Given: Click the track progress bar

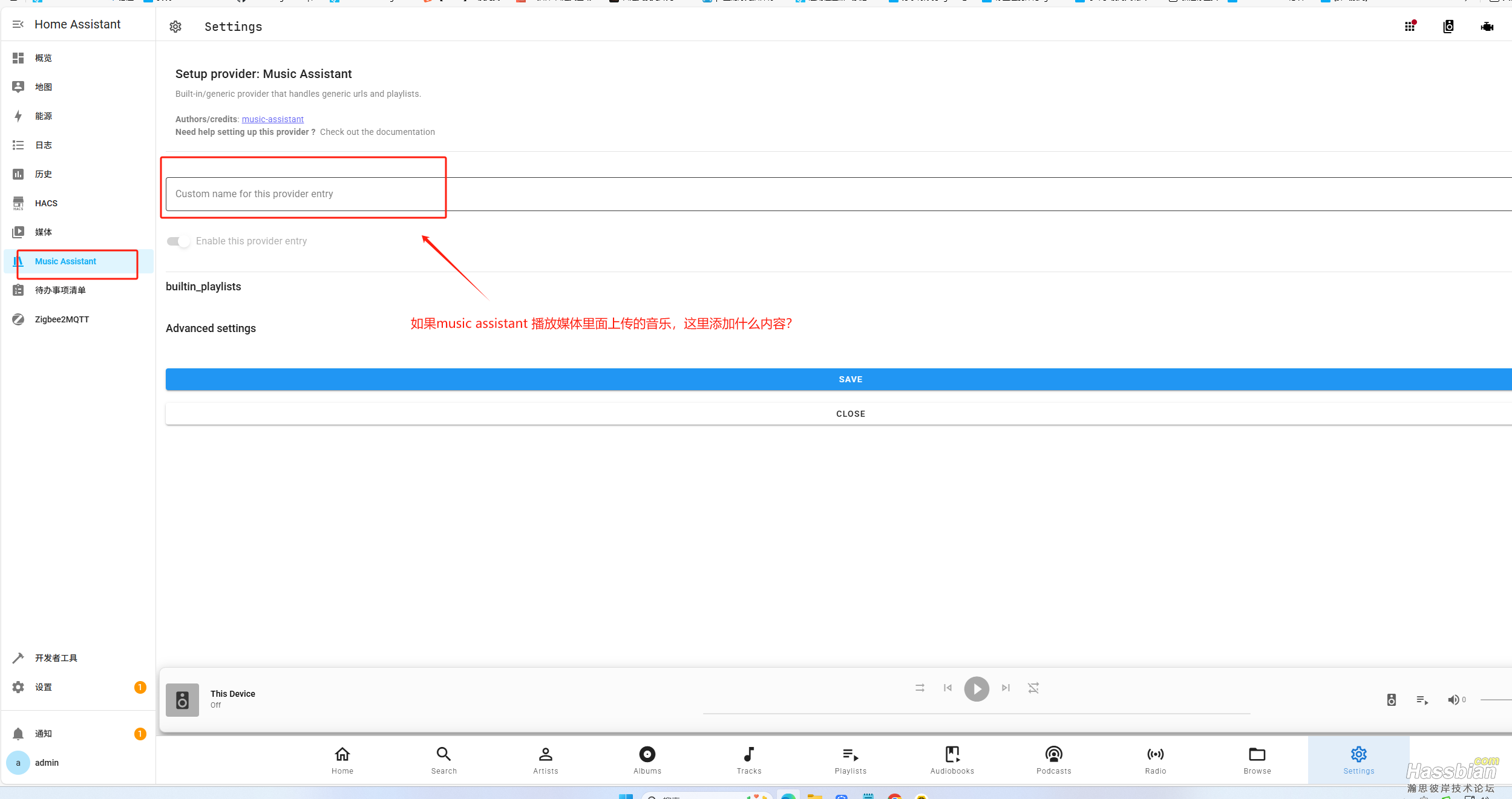Looking at the screenshot, I should click(x=977, y=714).
